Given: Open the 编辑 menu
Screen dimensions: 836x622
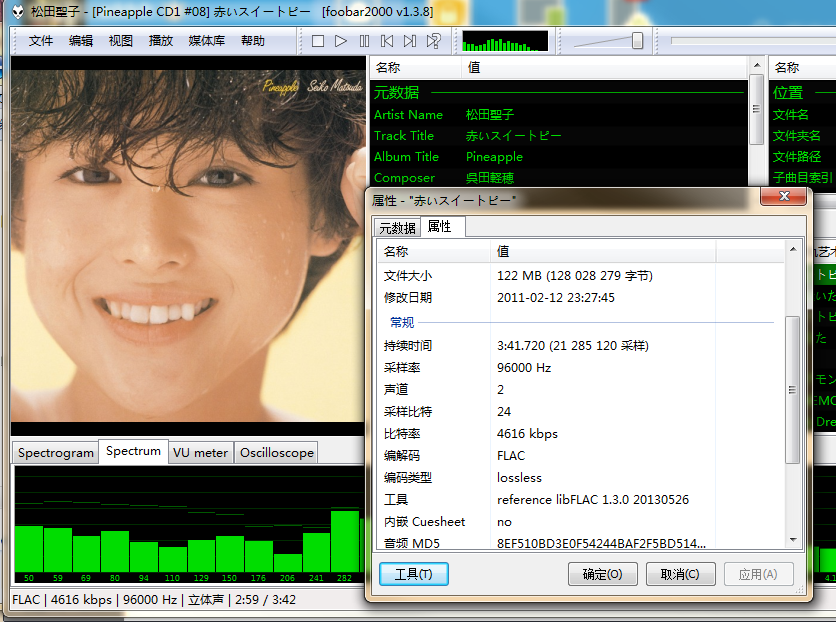Looking at the screenshot, I should (x=81, y=41).
